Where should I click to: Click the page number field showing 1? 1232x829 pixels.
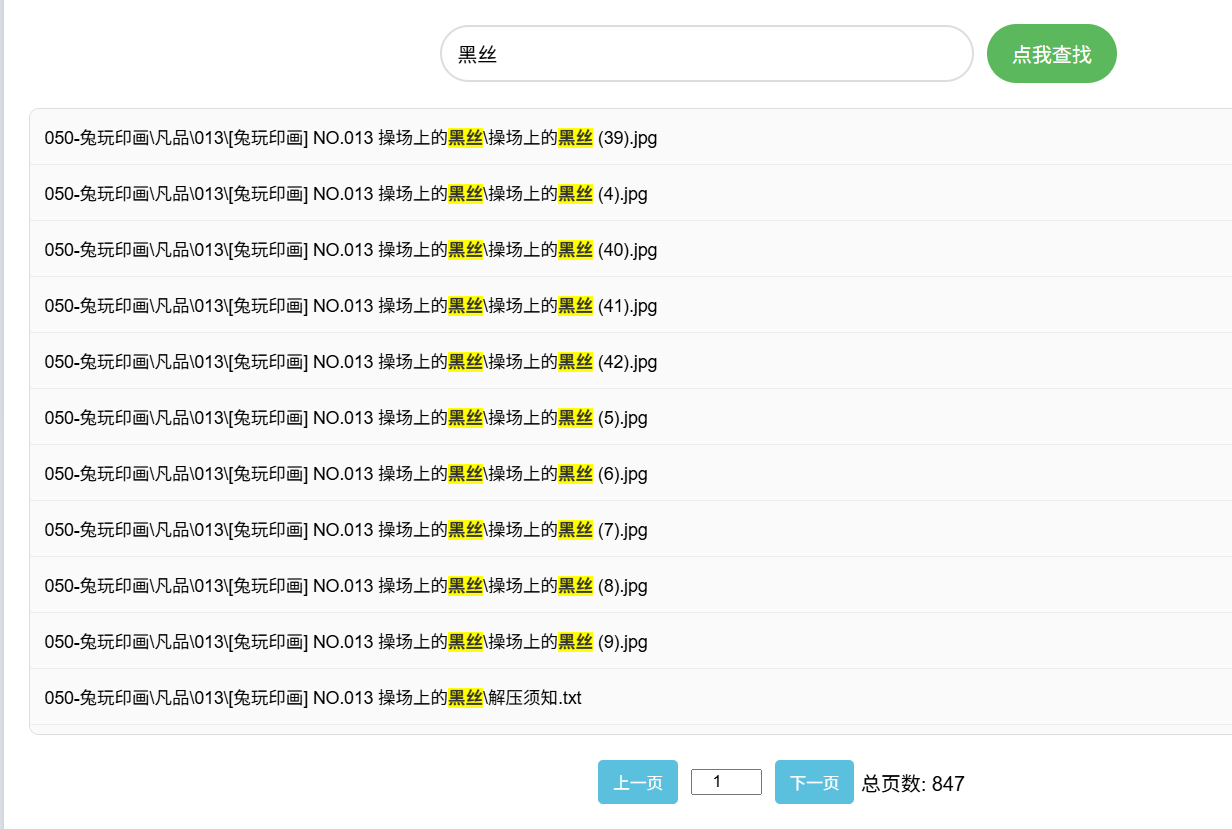point(726,782)
